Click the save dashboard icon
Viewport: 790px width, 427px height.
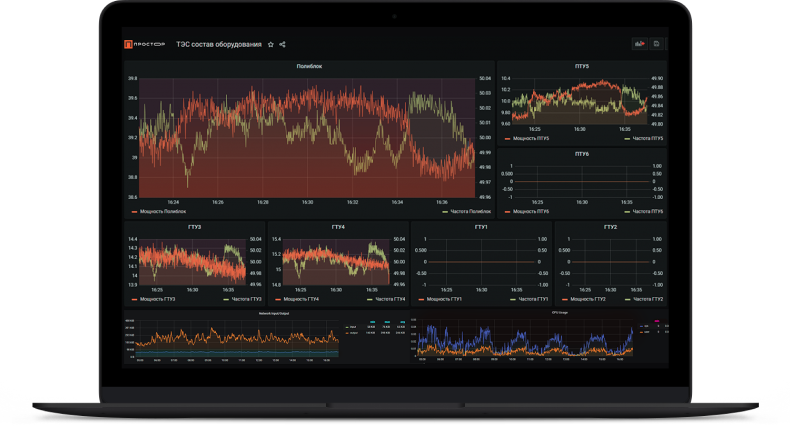pos(657,44)
